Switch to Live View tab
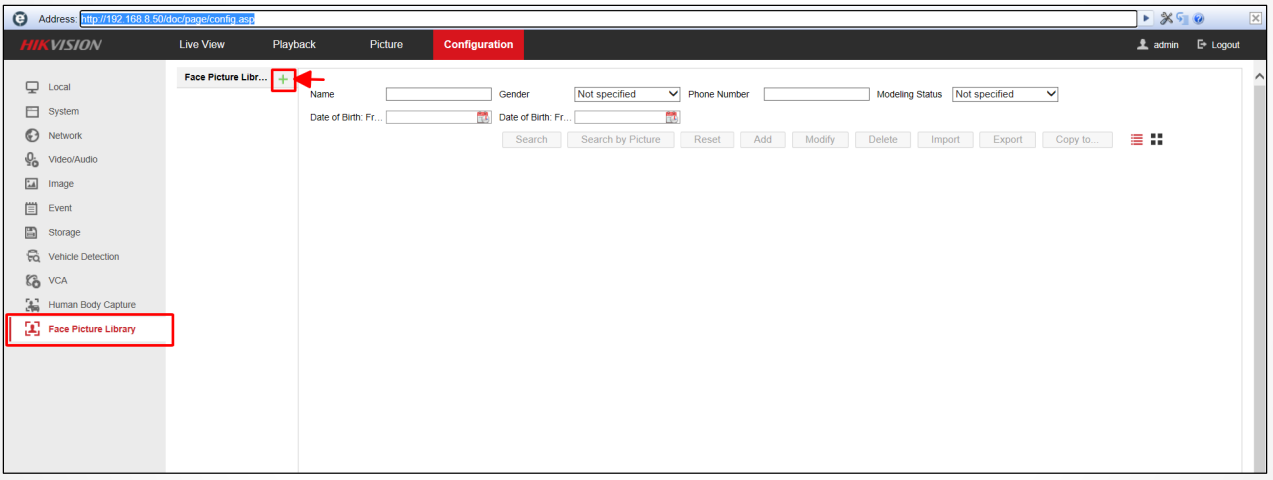 tap(202, 45)
